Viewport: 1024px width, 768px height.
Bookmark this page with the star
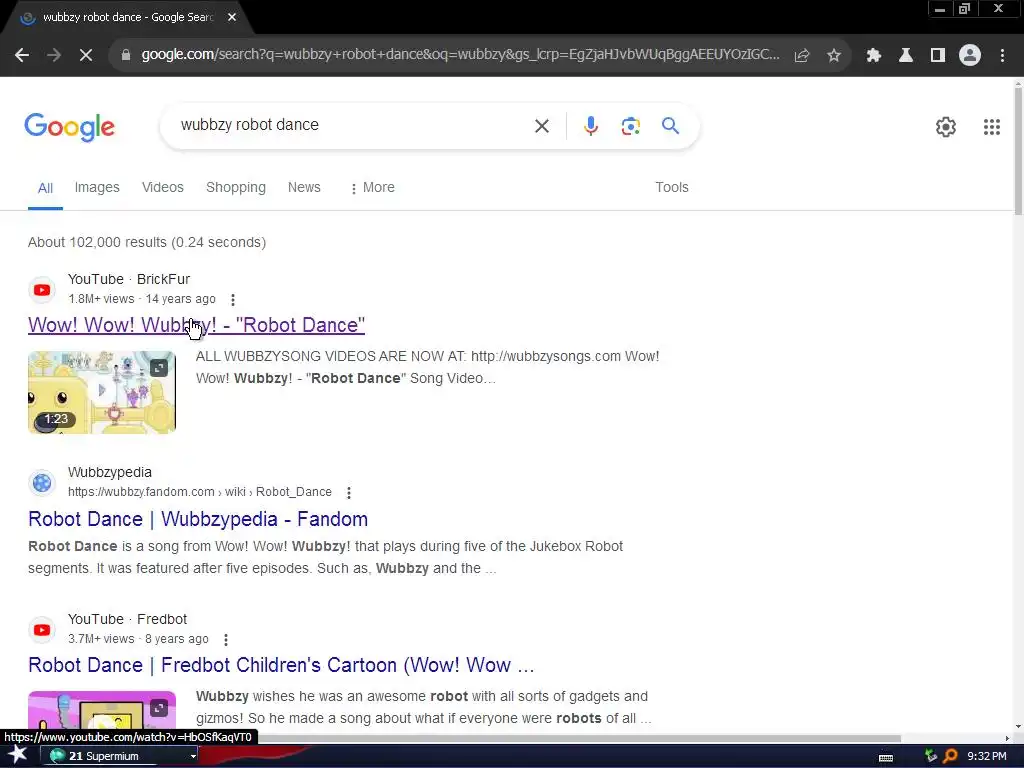pos(834,56)
